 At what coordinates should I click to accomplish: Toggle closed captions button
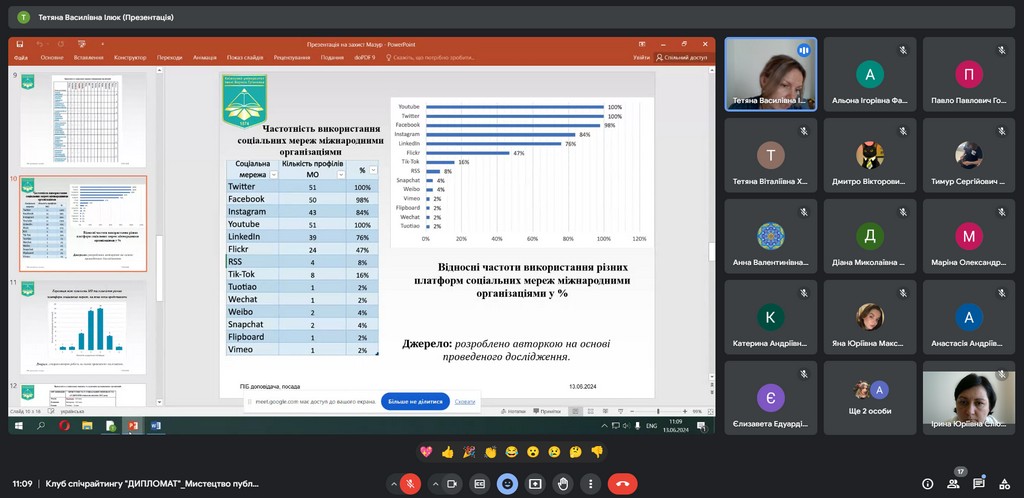point(481,483)
